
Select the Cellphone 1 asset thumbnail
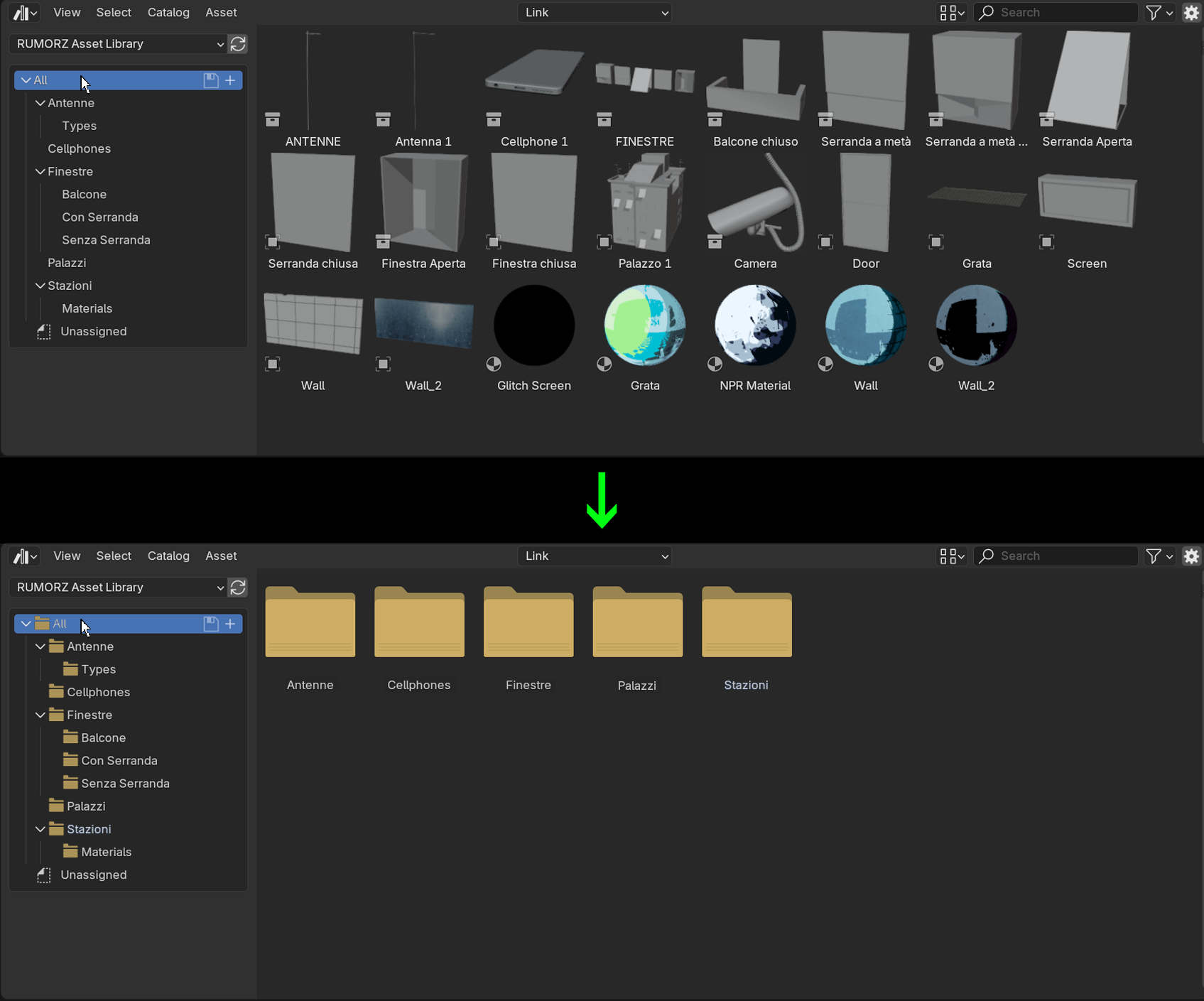[534, 80]
